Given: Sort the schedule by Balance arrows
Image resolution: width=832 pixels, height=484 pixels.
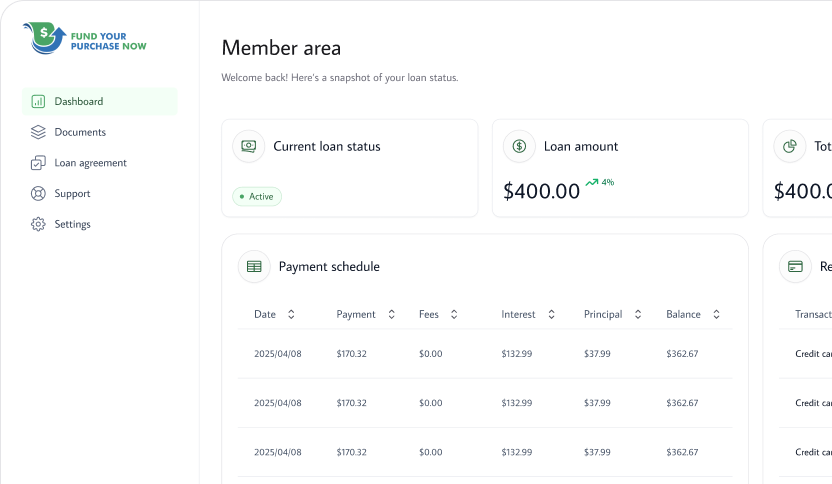Looking at the screenshot, I should [716, 314].
